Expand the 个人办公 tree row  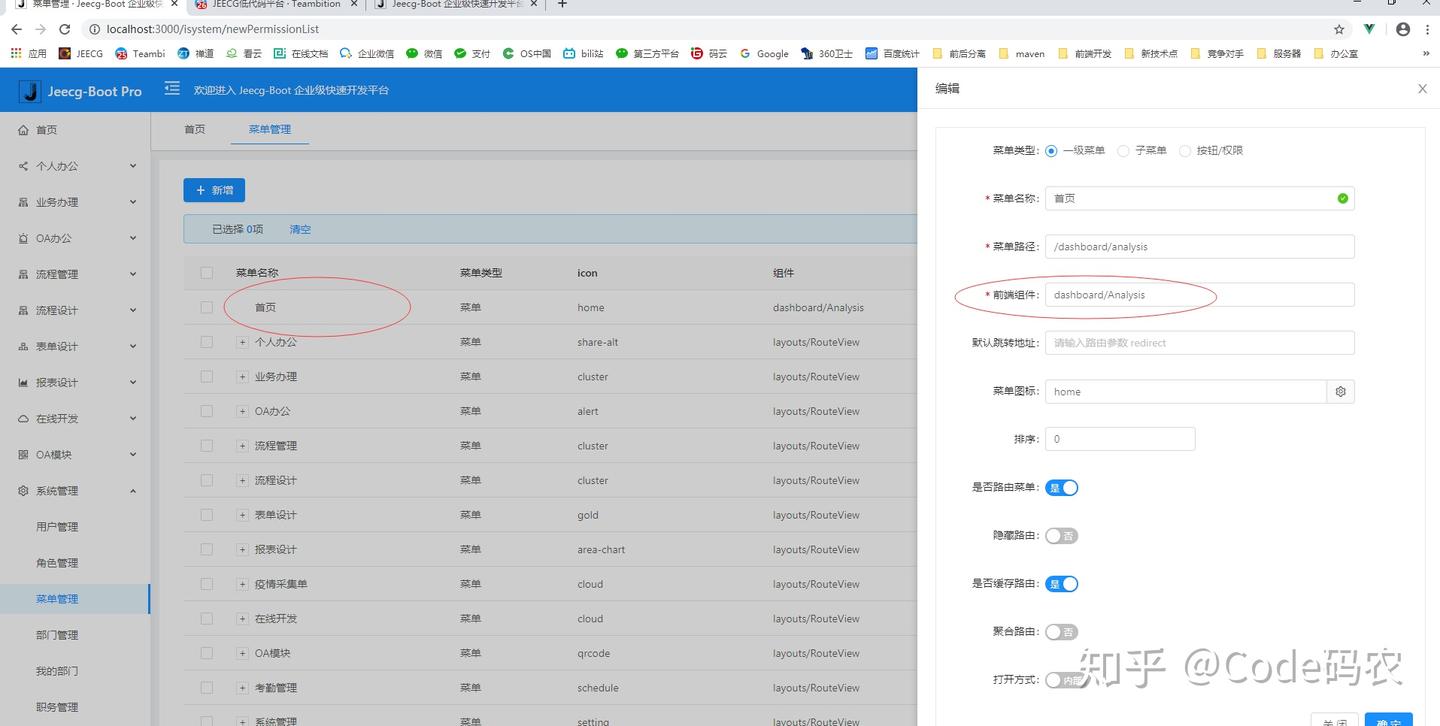point(242,342)
